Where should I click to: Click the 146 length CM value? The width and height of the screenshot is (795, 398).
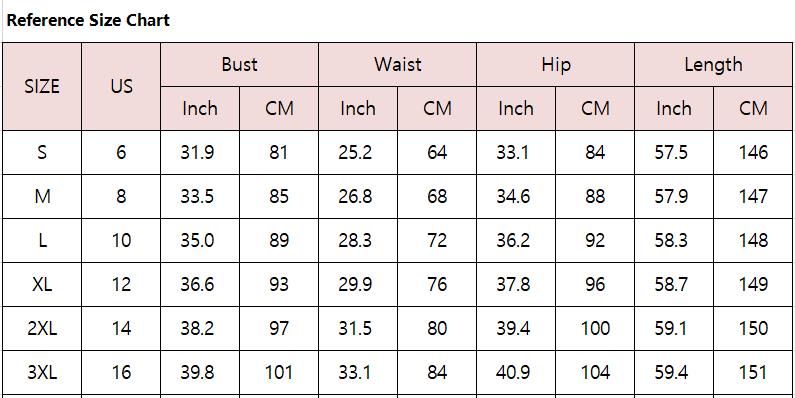(753, 152)
